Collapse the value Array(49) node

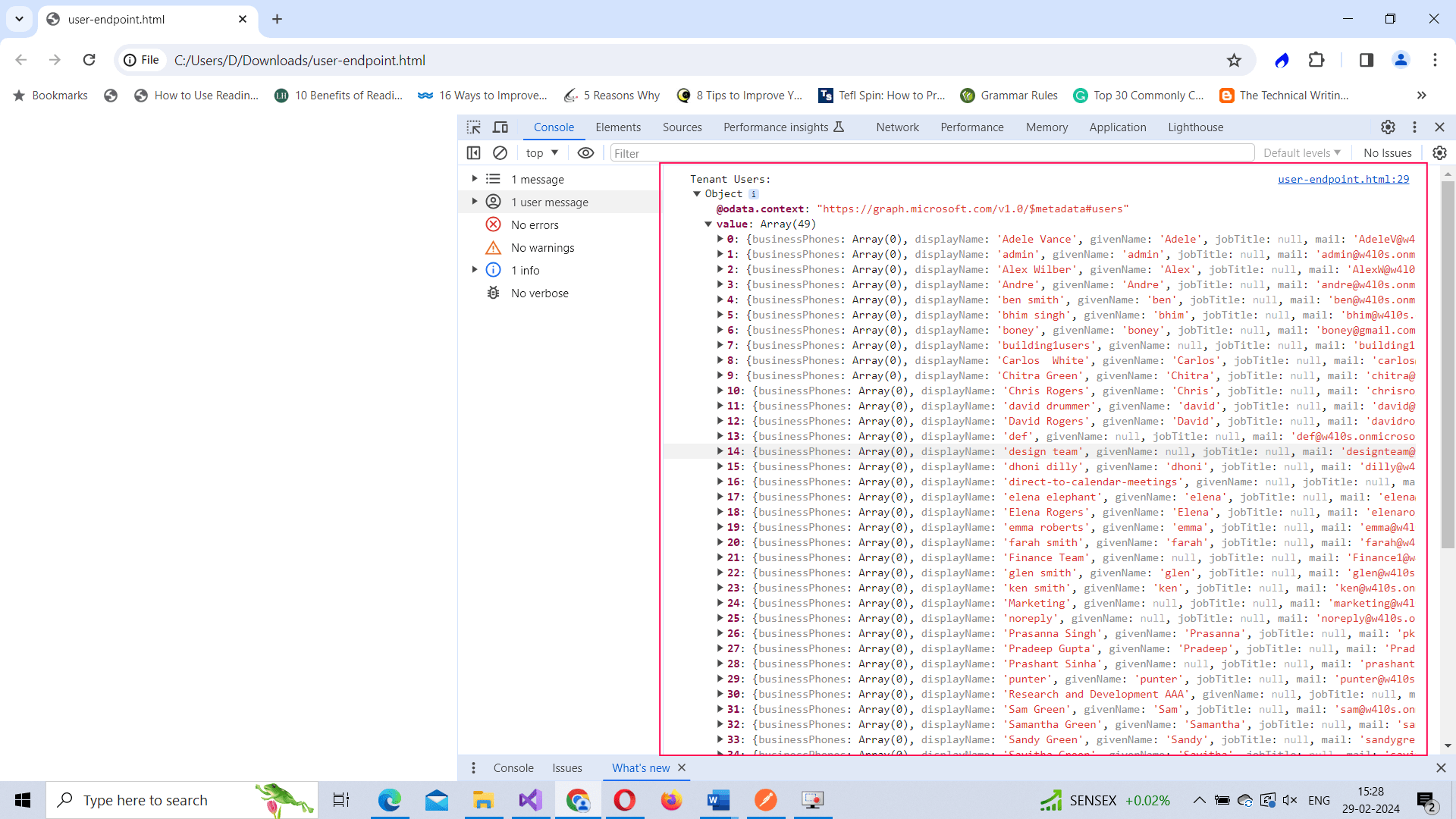tap(708, 224)
